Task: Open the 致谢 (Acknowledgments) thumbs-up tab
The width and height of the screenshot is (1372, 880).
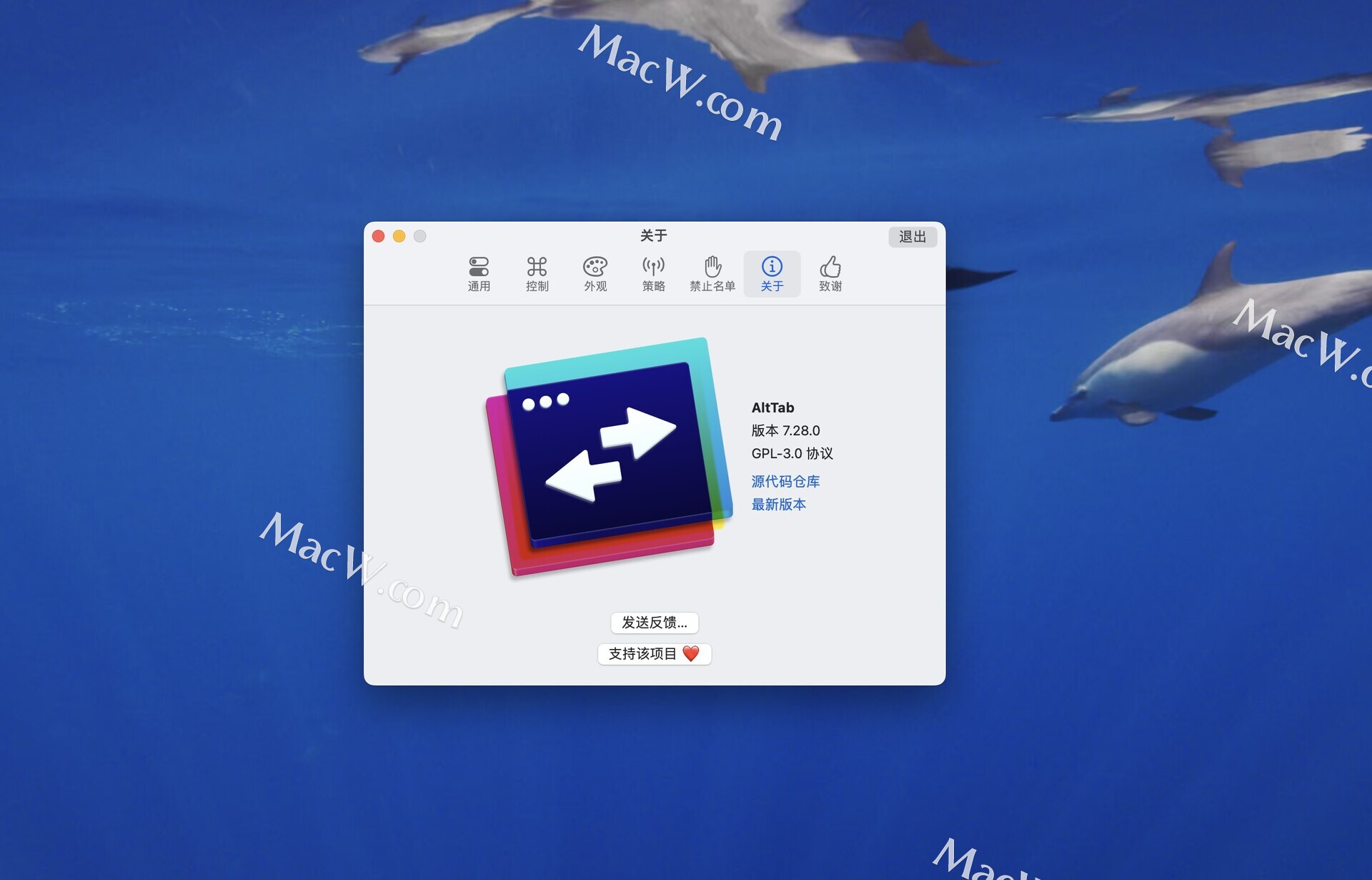Action: (830, 274)
